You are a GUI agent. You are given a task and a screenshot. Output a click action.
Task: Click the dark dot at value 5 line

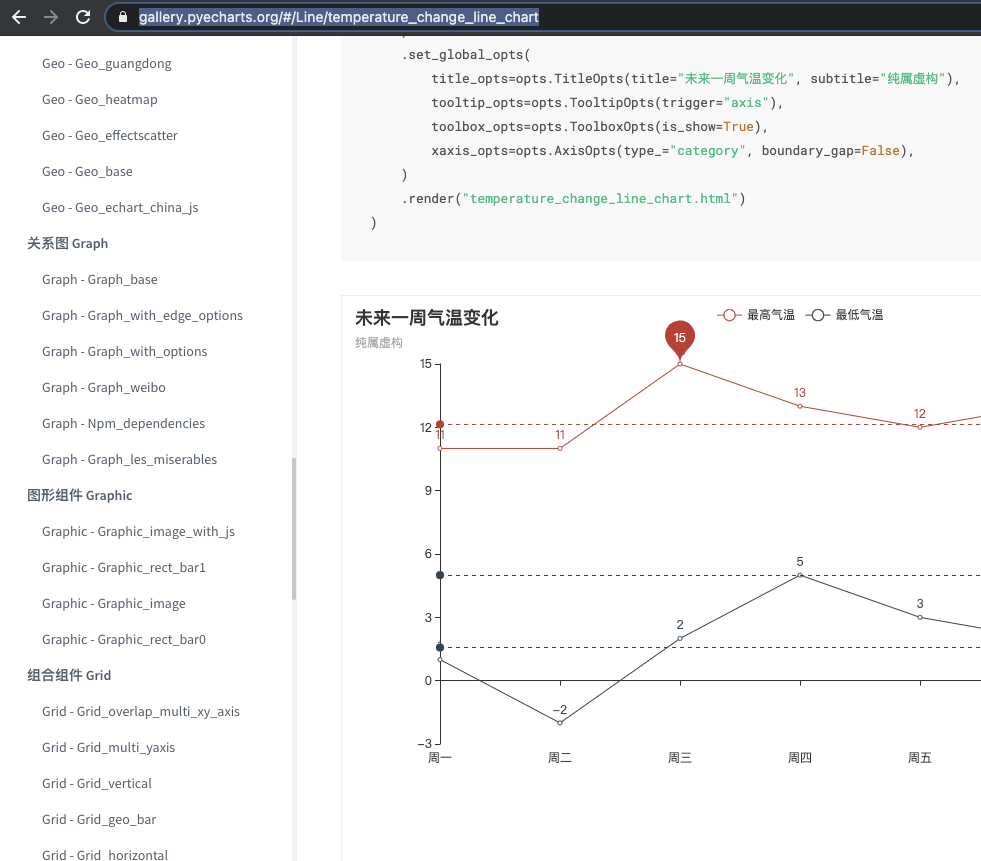tap(440, 575)
